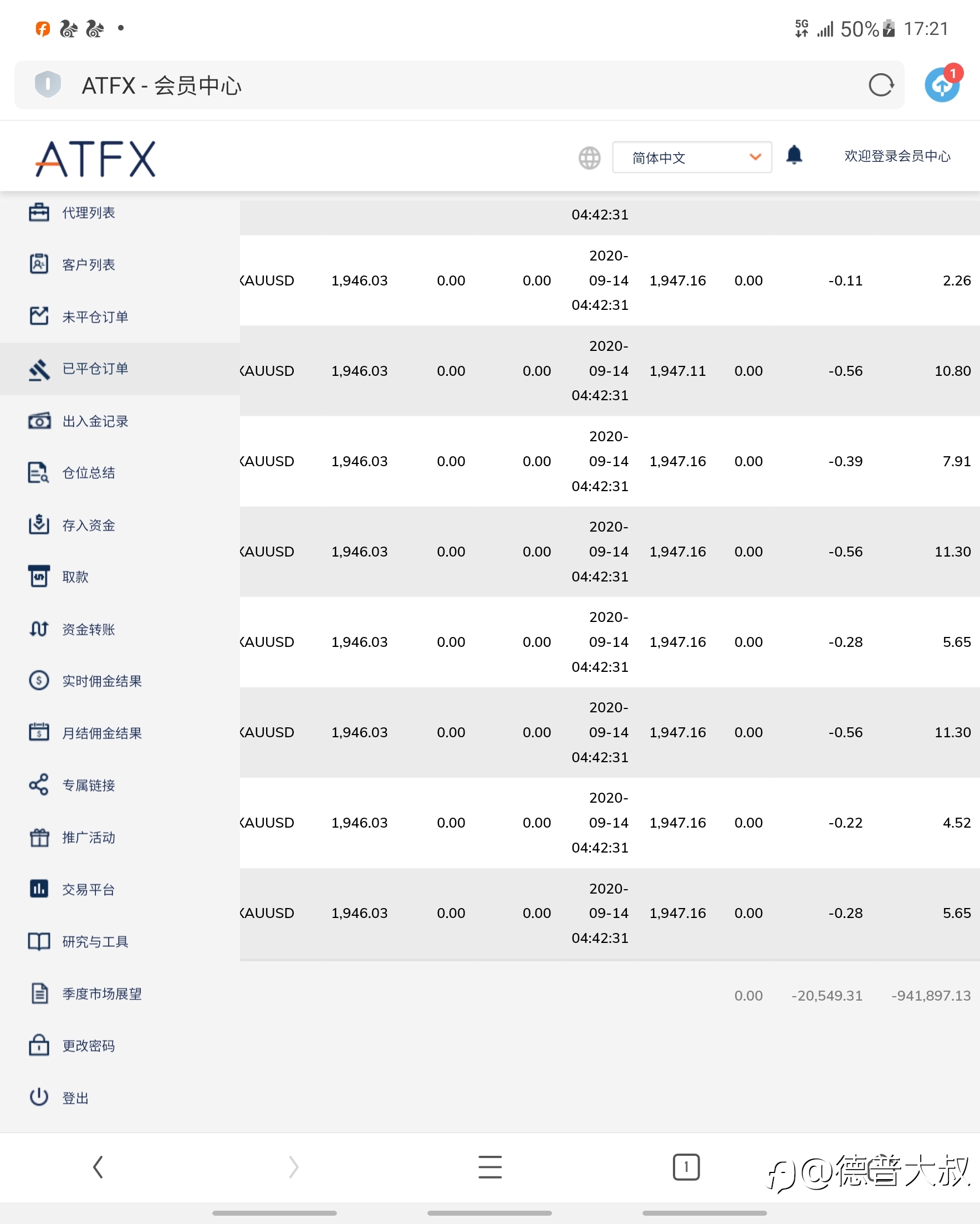Click the 未平仓订单 chart icon
The height and width of the screenshot is (1224, 980).
(39, 317)
